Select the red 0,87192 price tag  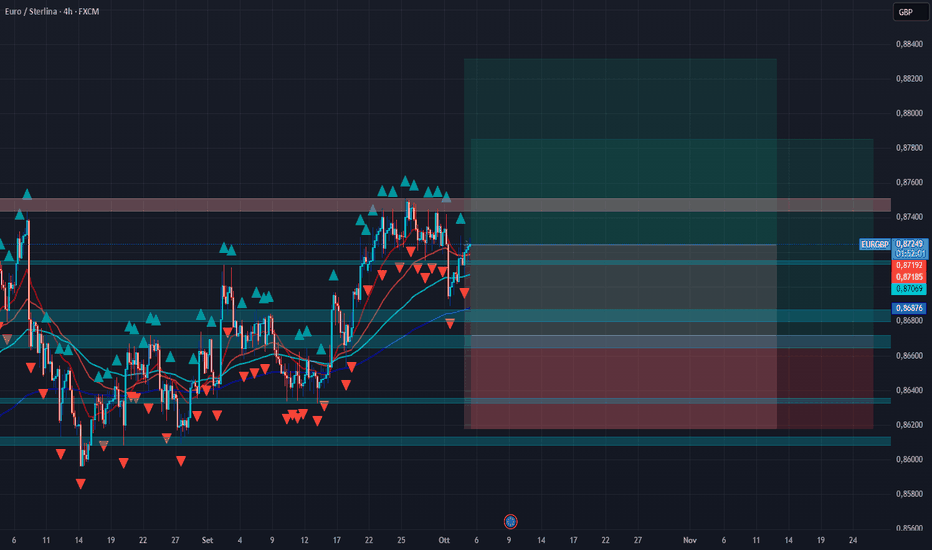point(909,265)
